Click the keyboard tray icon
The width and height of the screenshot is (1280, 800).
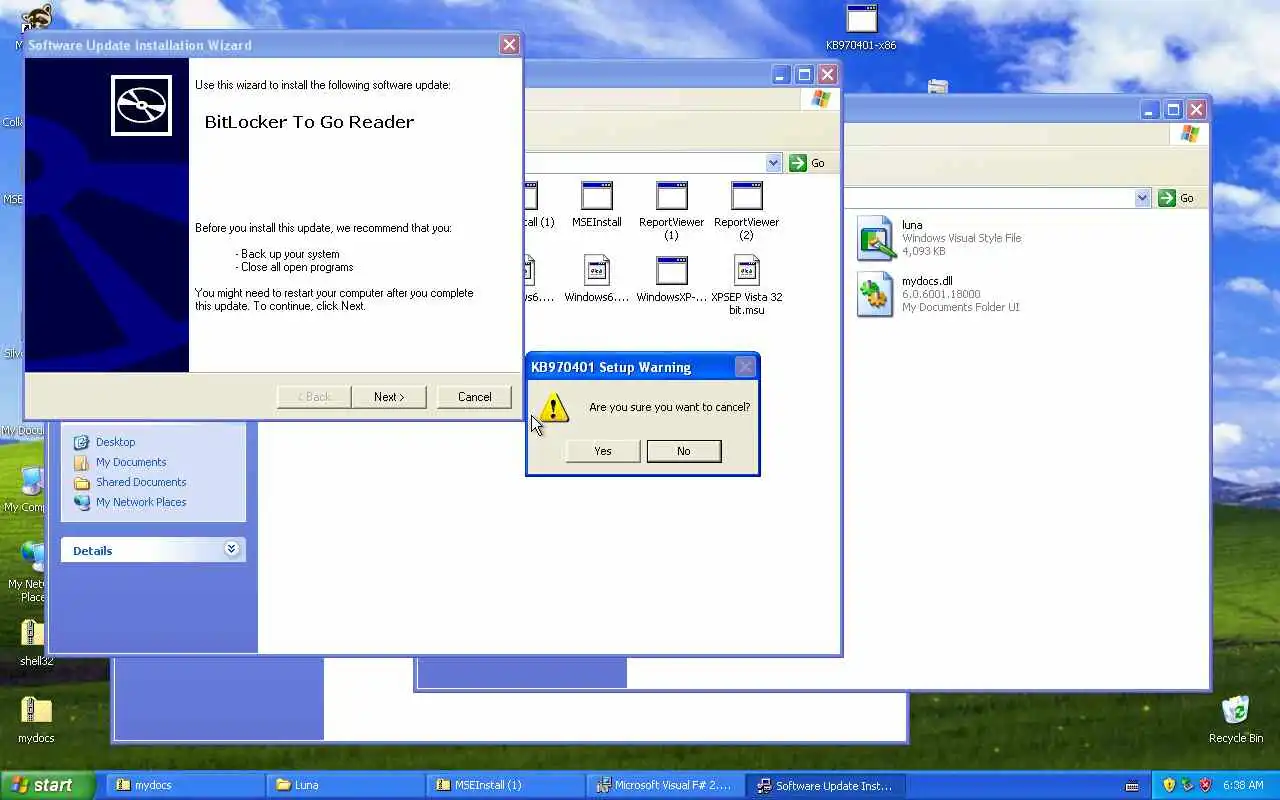1132,786
